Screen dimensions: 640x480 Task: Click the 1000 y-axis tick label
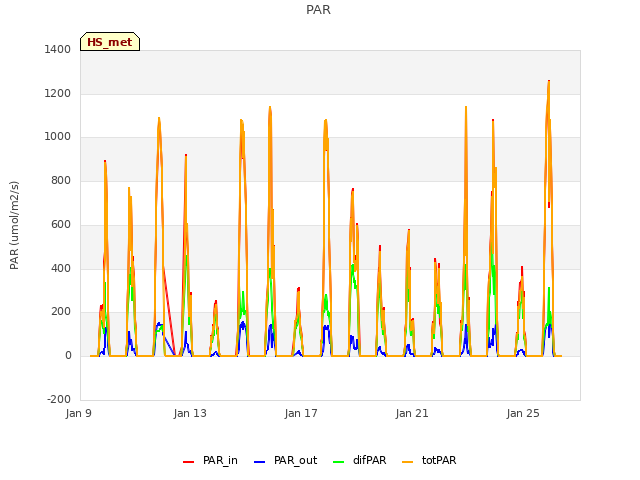[58, 137]
